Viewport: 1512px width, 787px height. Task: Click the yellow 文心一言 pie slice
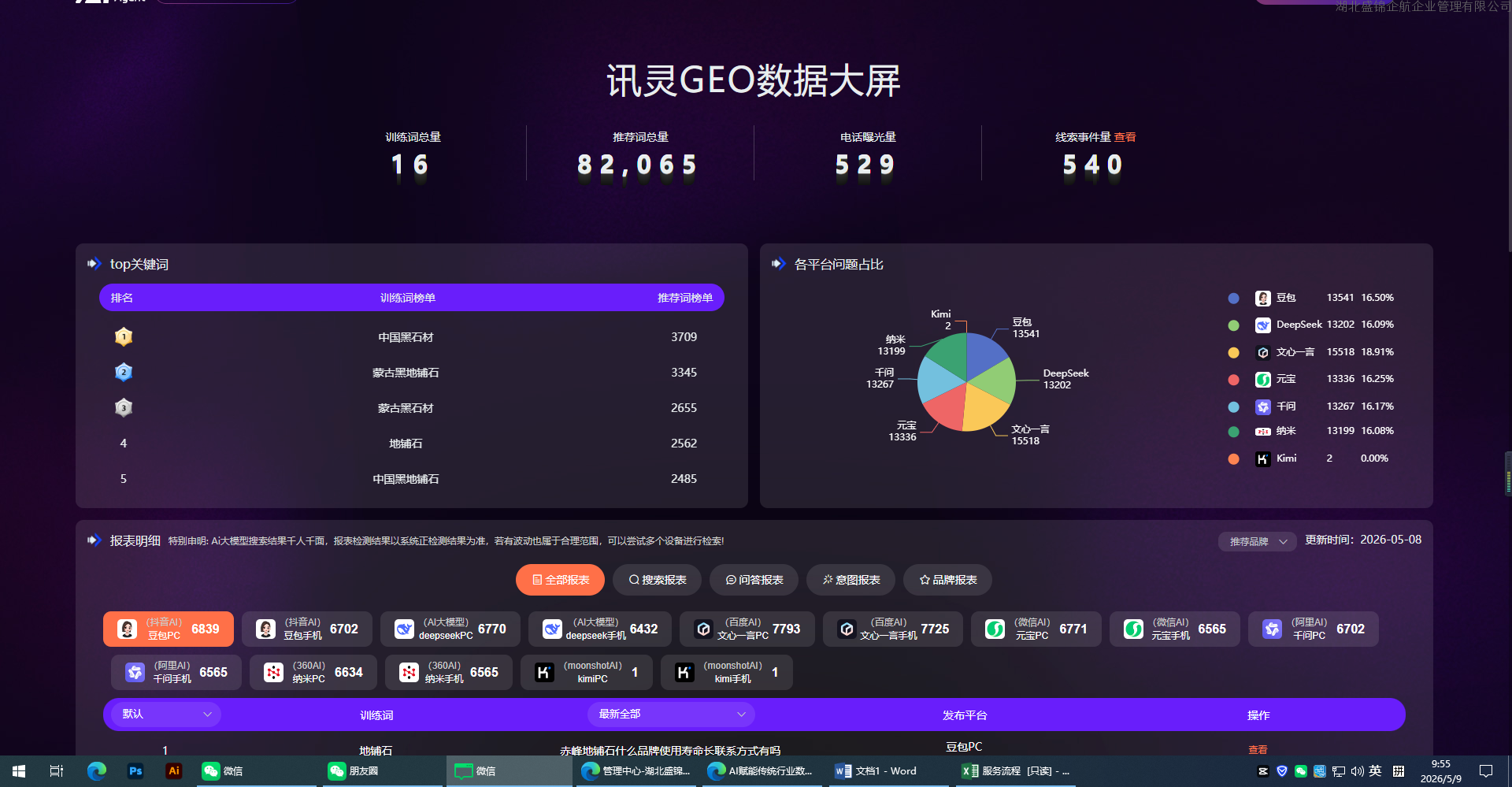click(x=984, y=409)
